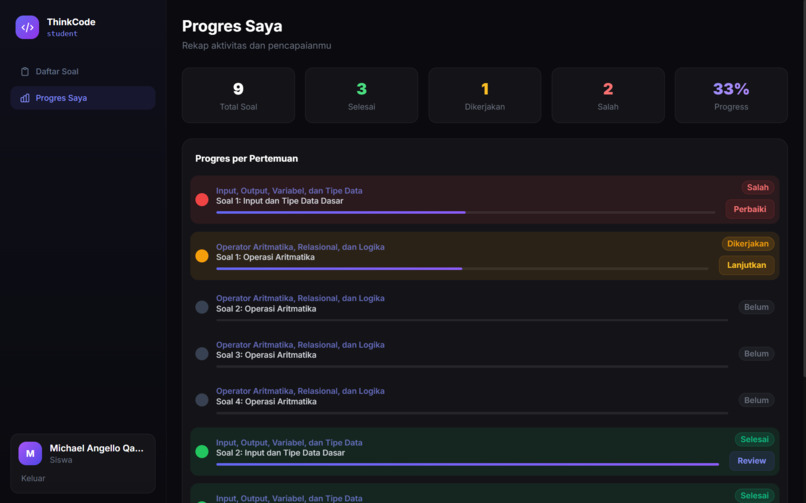
Task: Click topic link above Soal 3: Operasi Aritmatika
Action: point(300,345)
